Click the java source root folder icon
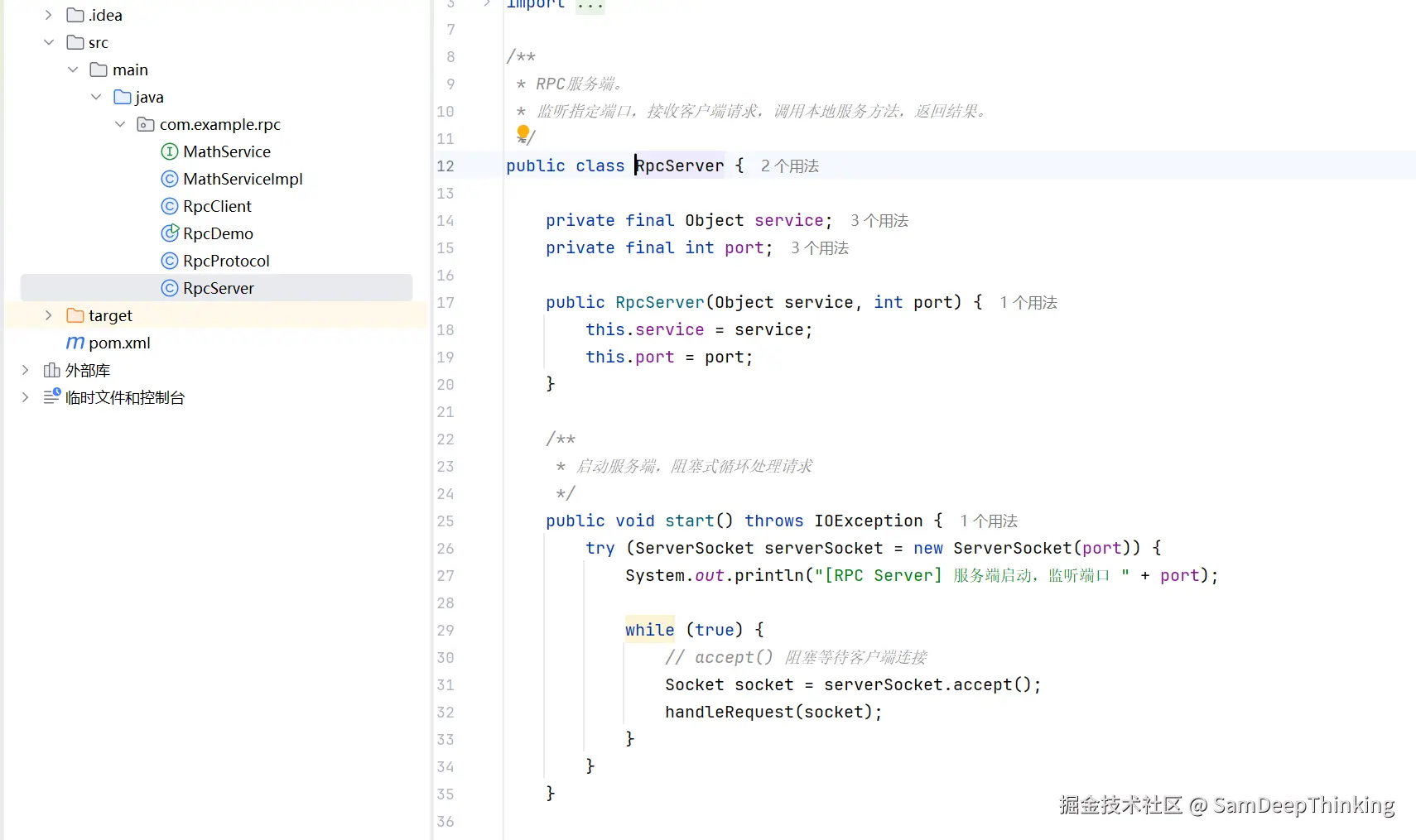Image resolution: width=1416 pixels, height=840 pixels. 123,97
